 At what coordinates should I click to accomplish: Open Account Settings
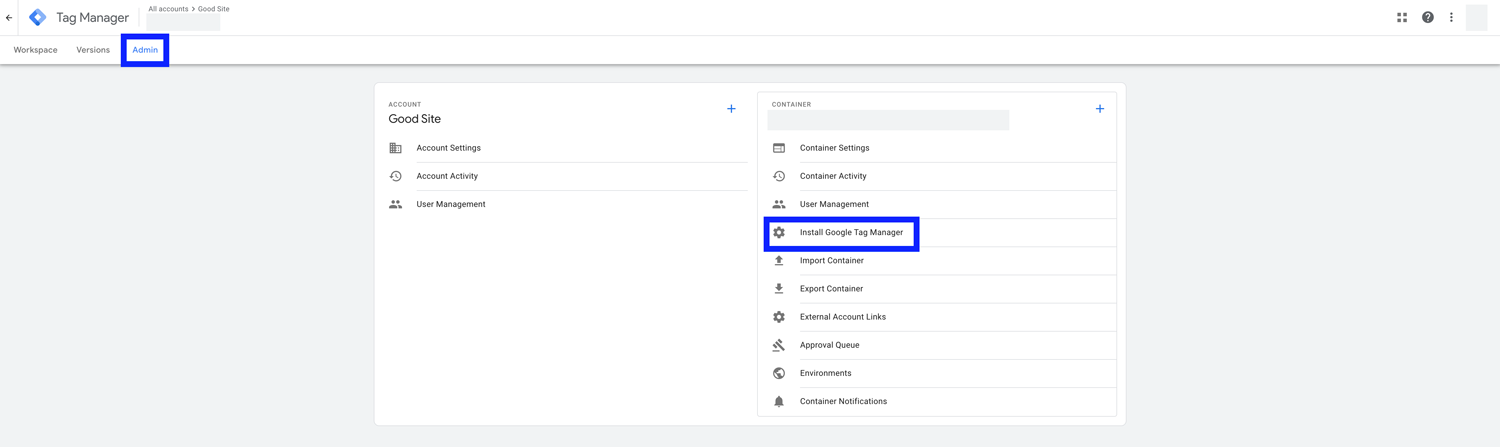[x=448, y=148]
